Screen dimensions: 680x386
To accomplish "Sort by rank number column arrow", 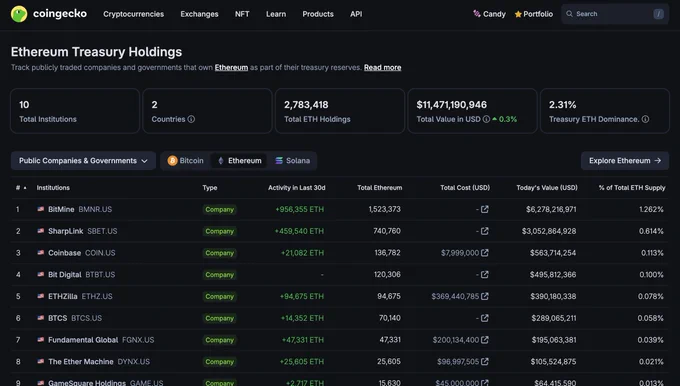I will point(25,188).
